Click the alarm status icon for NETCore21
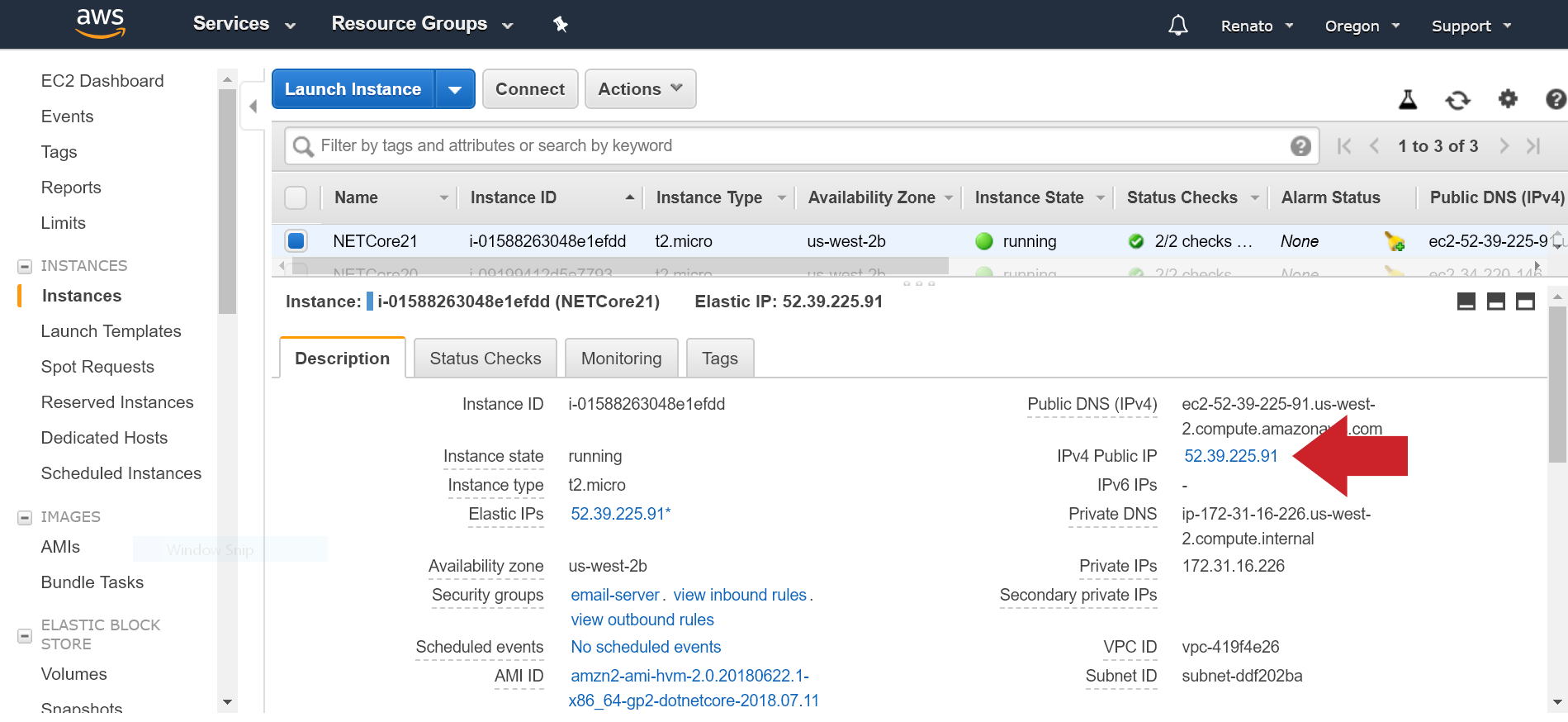Image resolution: width=1568 pixels, height=722 pixels. tap(1395, 241)
